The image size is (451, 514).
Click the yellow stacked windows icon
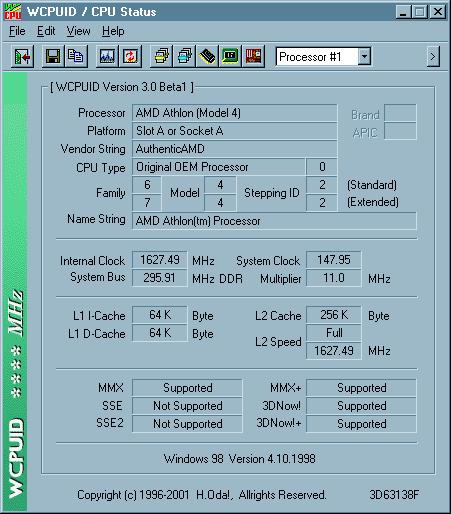(162, 56)
